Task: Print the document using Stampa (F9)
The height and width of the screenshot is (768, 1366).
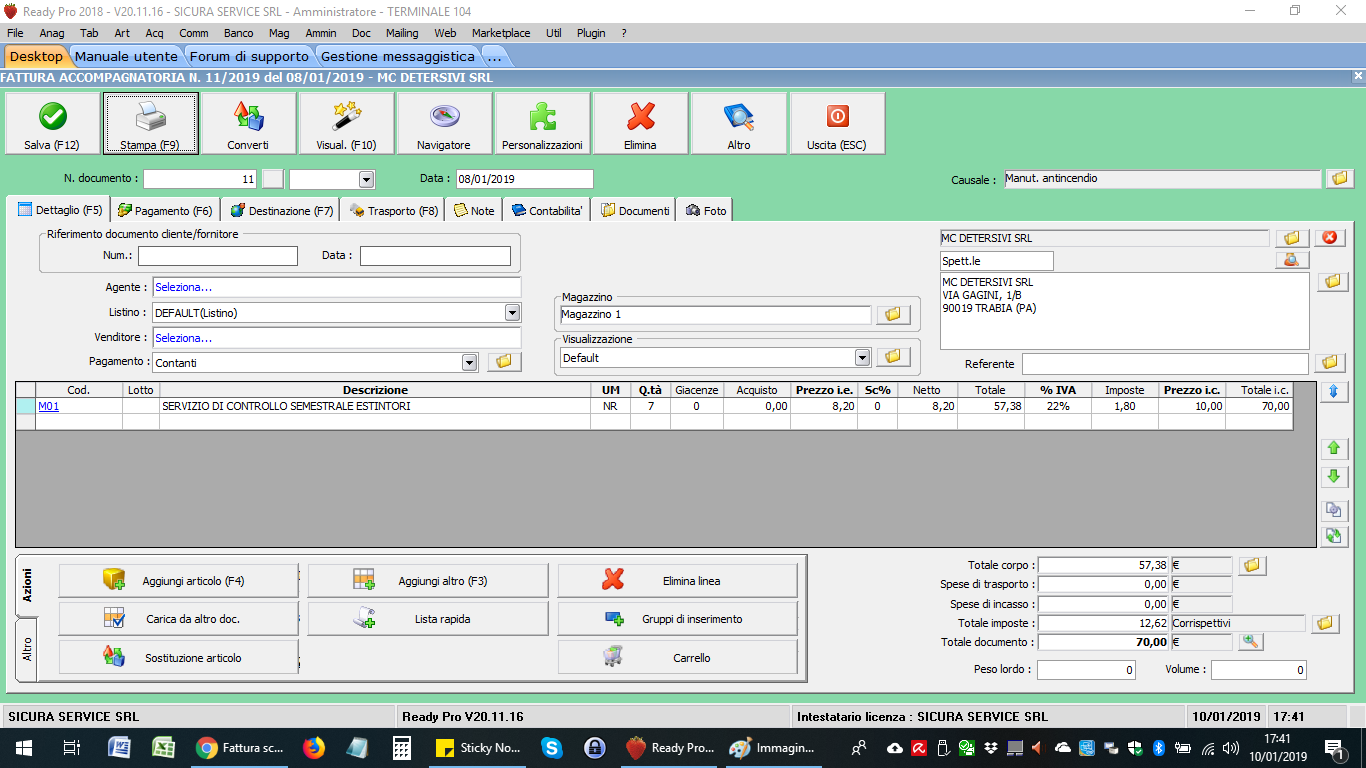Action: 150,124
